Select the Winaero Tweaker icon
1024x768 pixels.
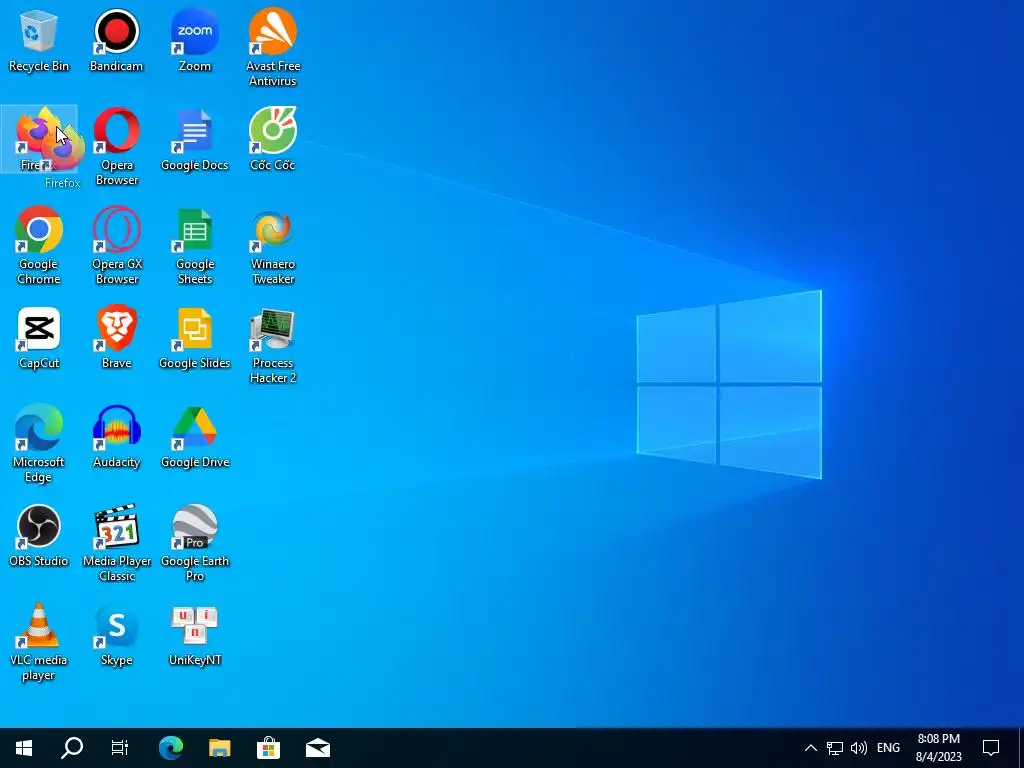point(273,246)
